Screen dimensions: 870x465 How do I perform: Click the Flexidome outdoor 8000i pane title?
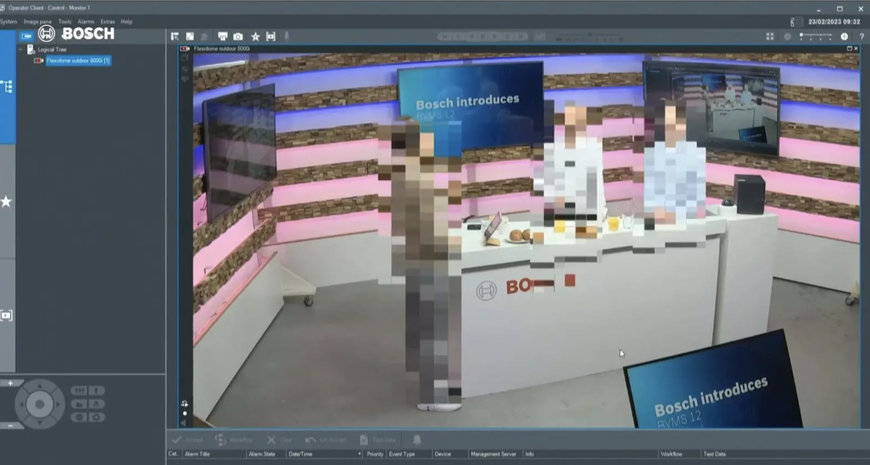pyautogui.click(x=221, y=49)
